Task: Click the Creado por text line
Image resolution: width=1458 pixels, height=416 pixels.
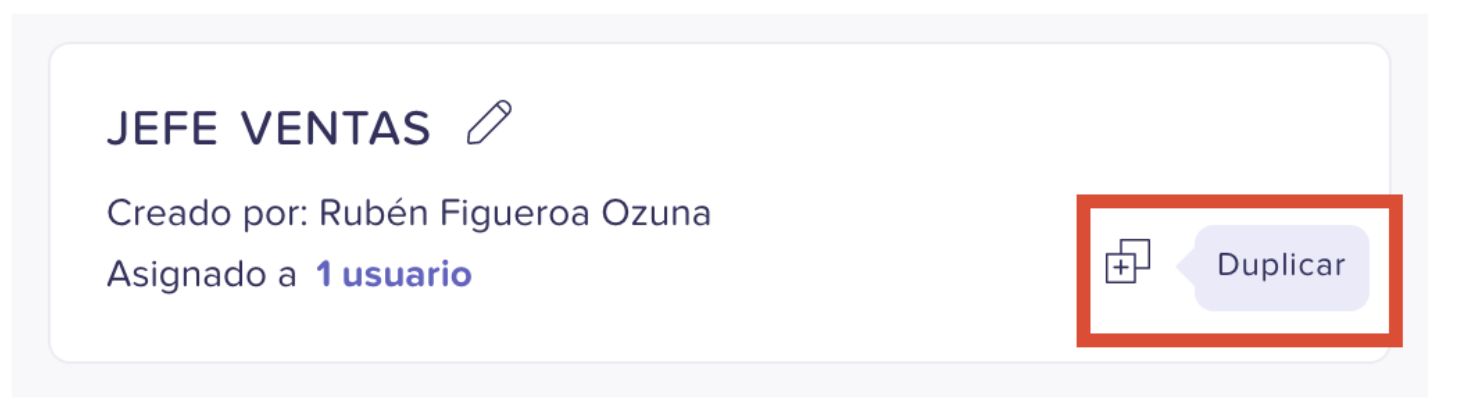Action: pos(409,213)
